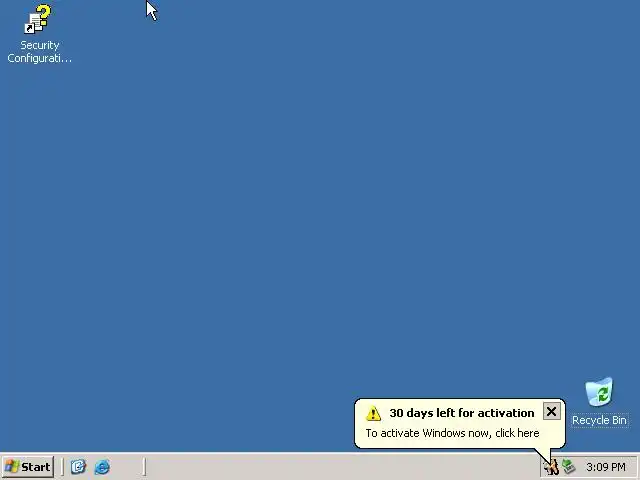Click the Windows activation keys tray icon
640x480 pixels.
coord(551,467)
